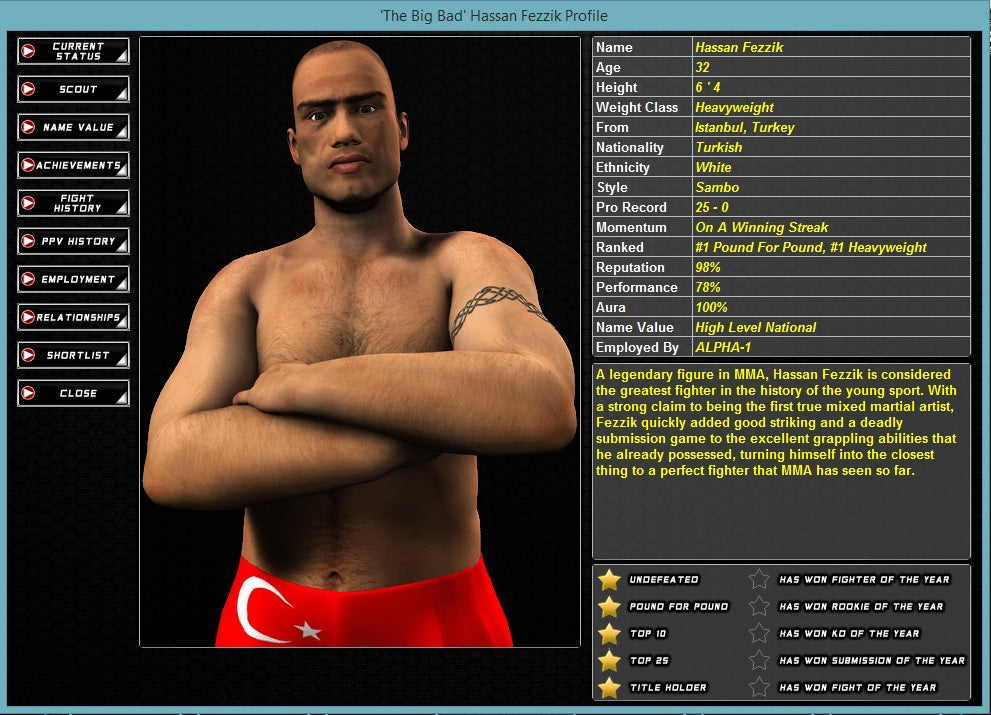The height and width of the screenshot is (715, 991).
Task: Open the PPV History screen
Action: [x=72, y=241]
